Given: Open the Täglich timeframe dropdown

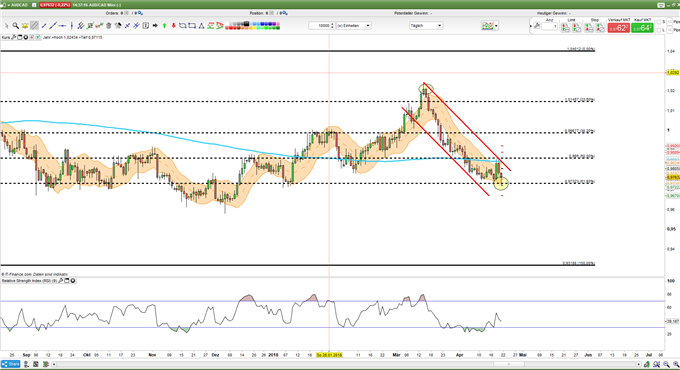Looking at the screenshot, I should tap(426, 26).
